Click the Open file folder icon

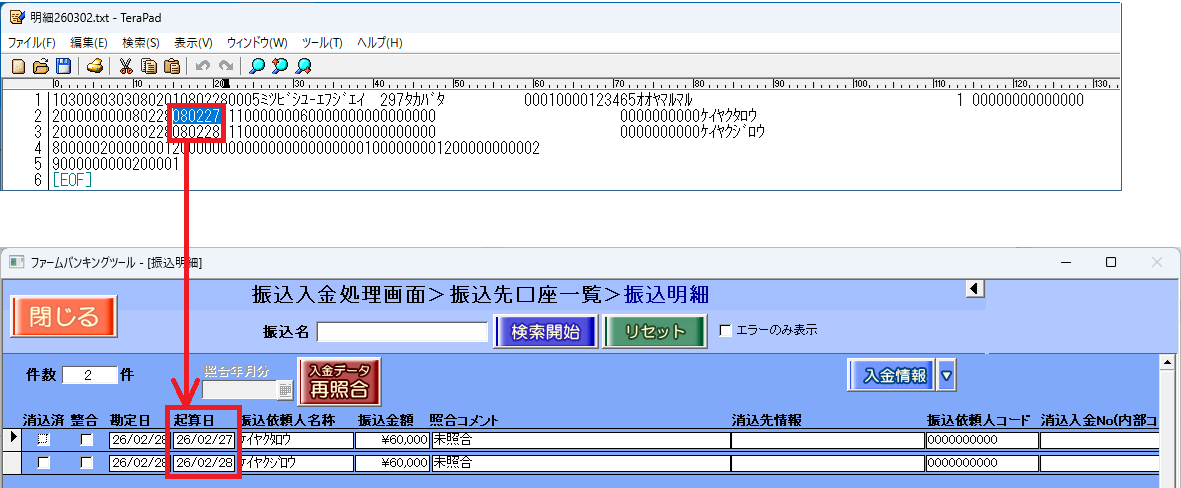point(41,66)
